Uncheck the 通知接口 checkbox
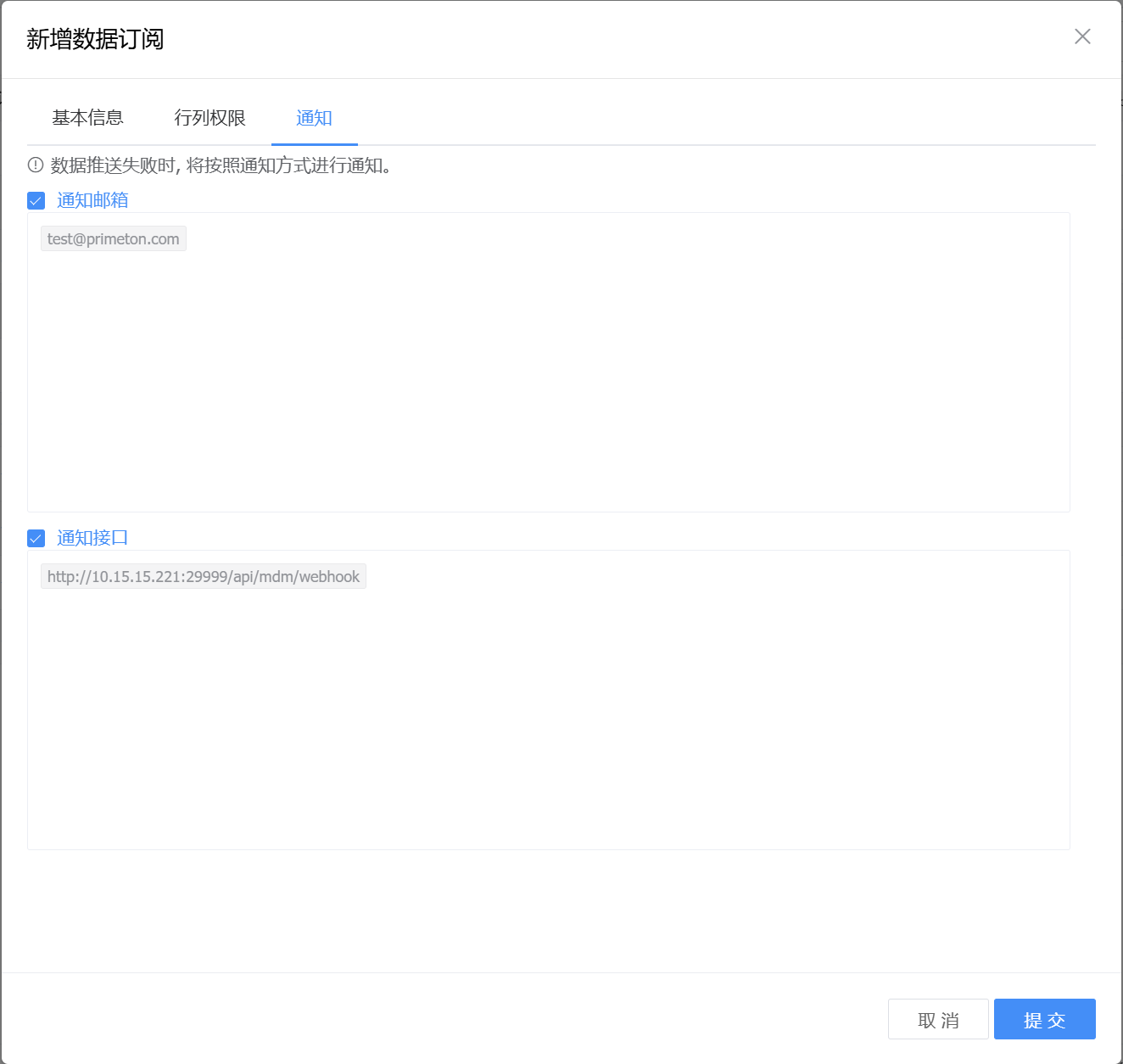 coord(36,539)
